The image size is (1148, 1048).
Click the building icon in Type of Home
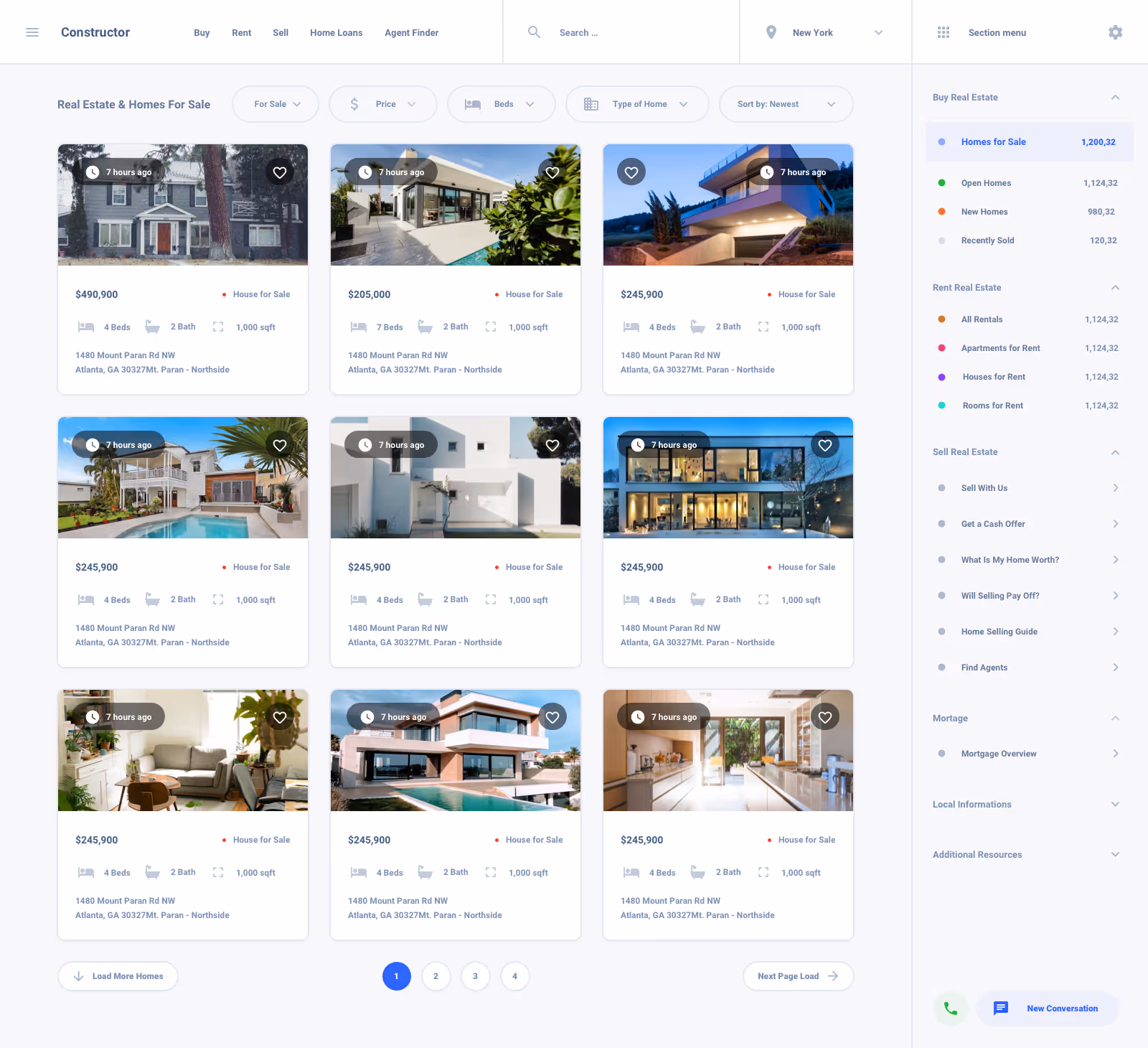click(591, 104)
